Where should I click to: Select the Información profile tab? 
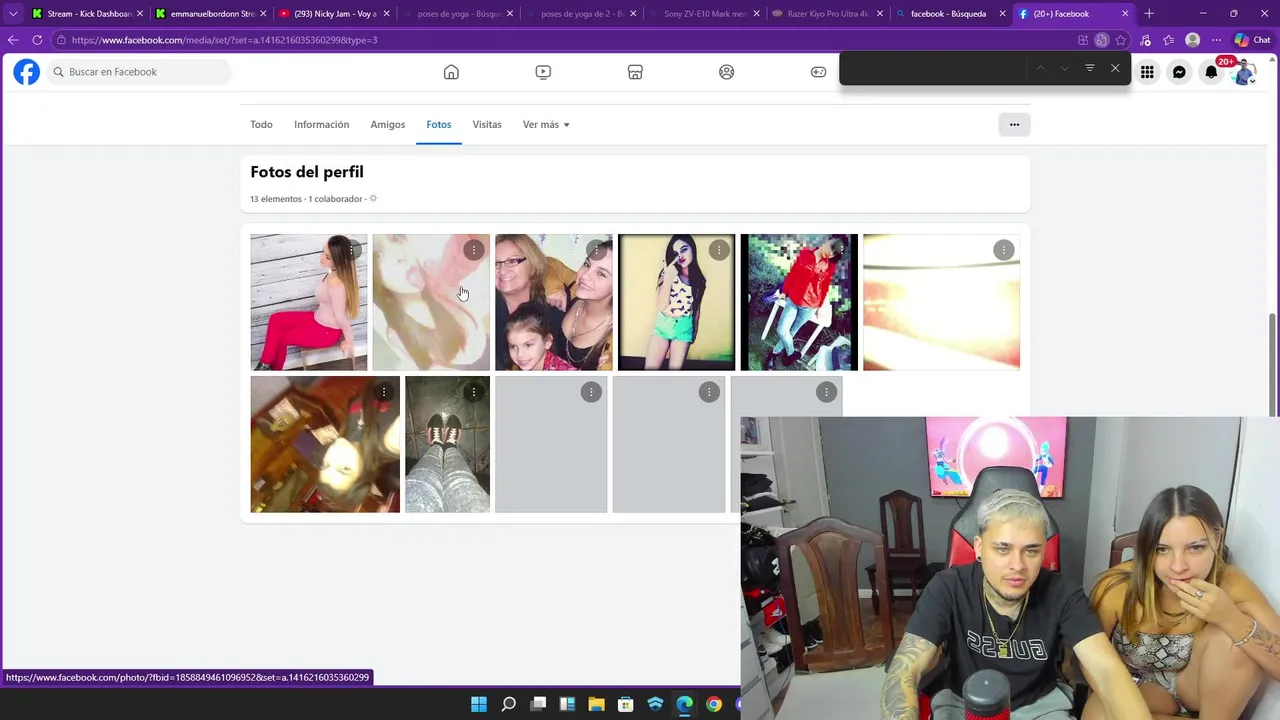[x=321, y=125]
